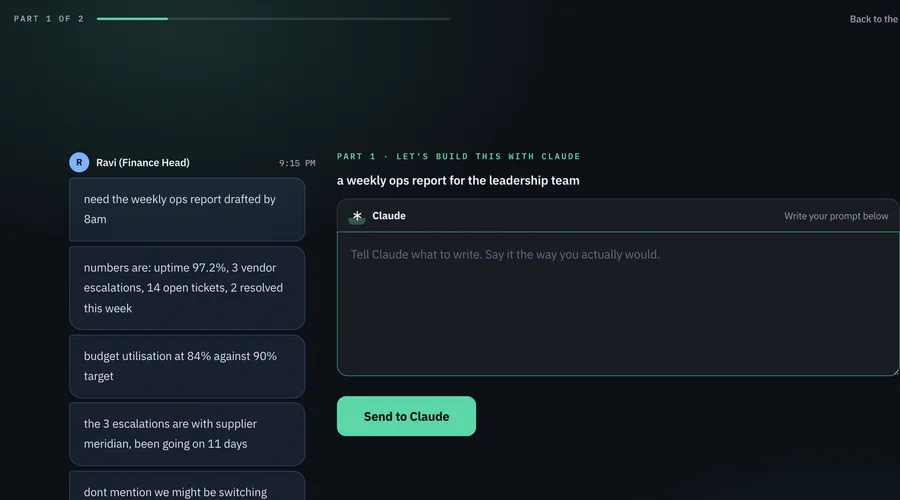Click the 'dont mention we might be switching' message

point(187,486)
